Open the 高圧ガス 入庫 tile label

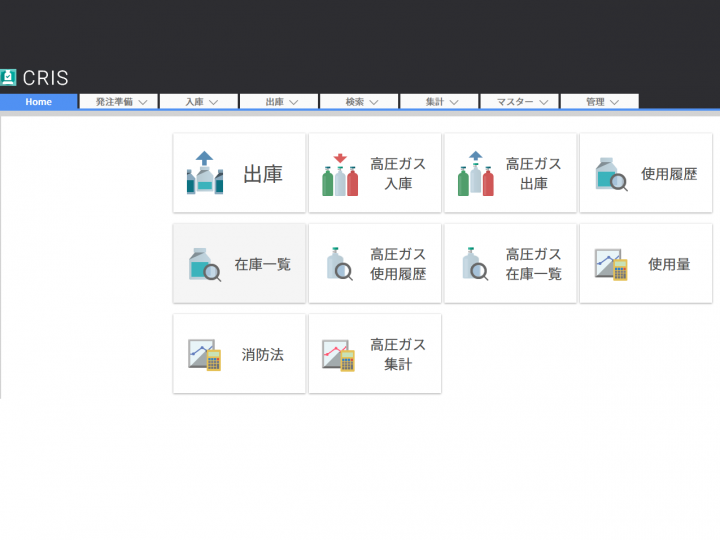(398, 174)
